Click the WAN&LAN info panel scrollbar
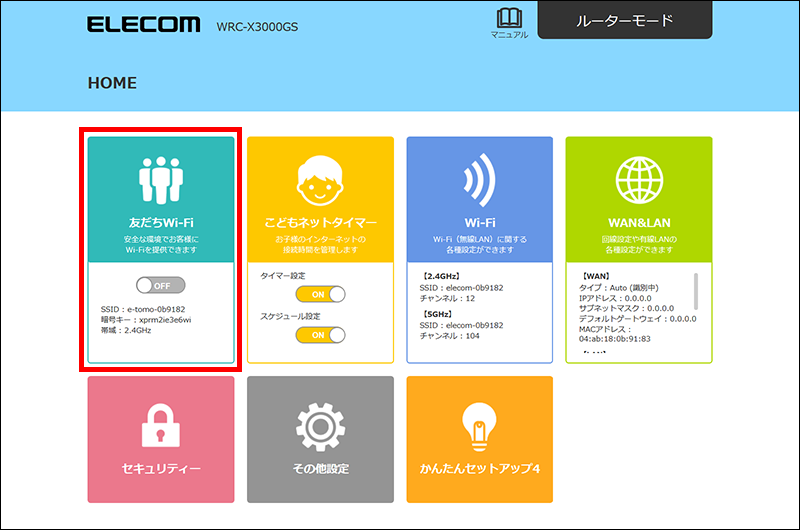Screen dimensions: 800x530 point(695,291)
